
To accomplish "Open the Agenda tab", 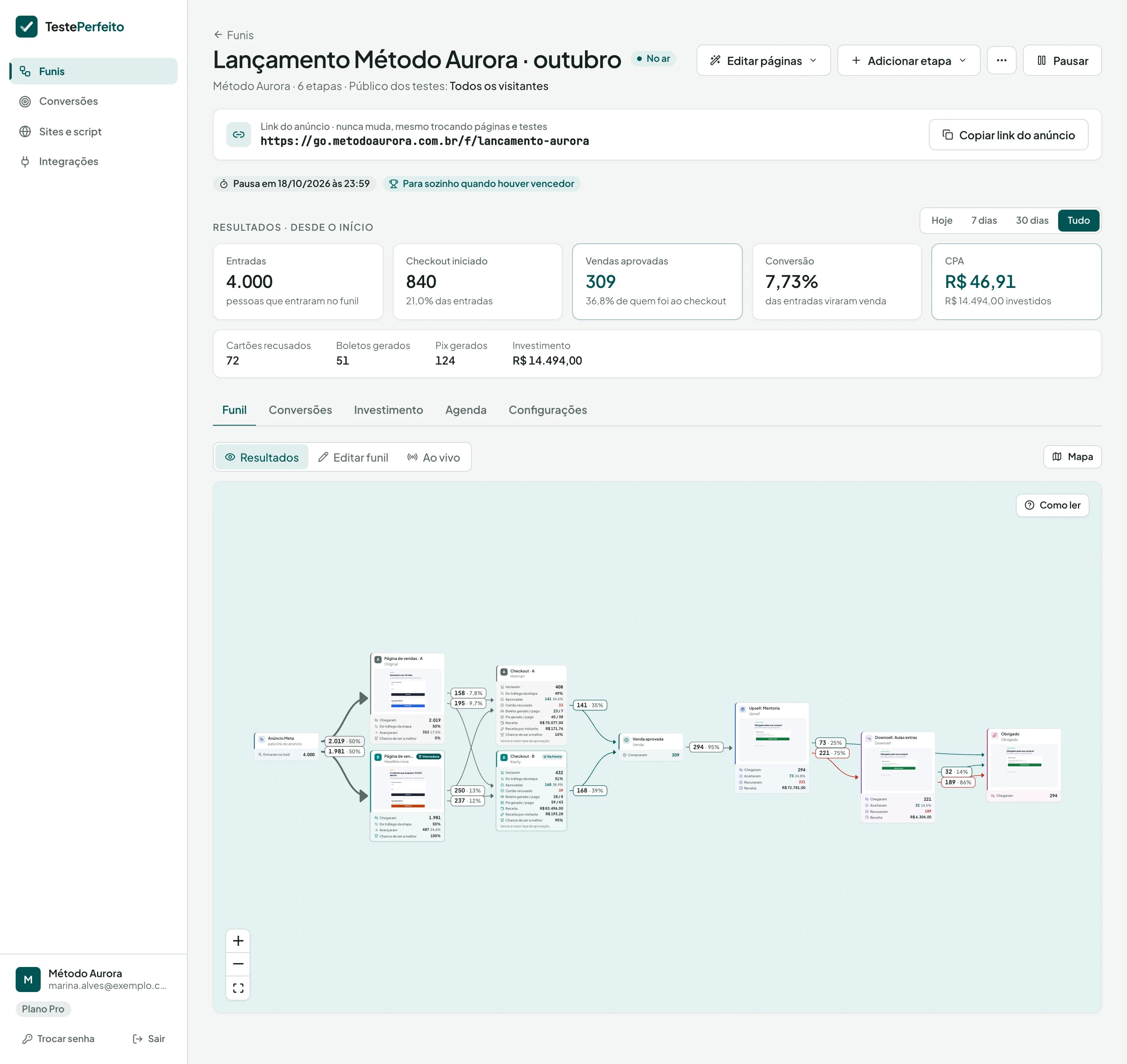I will point(465,410).
